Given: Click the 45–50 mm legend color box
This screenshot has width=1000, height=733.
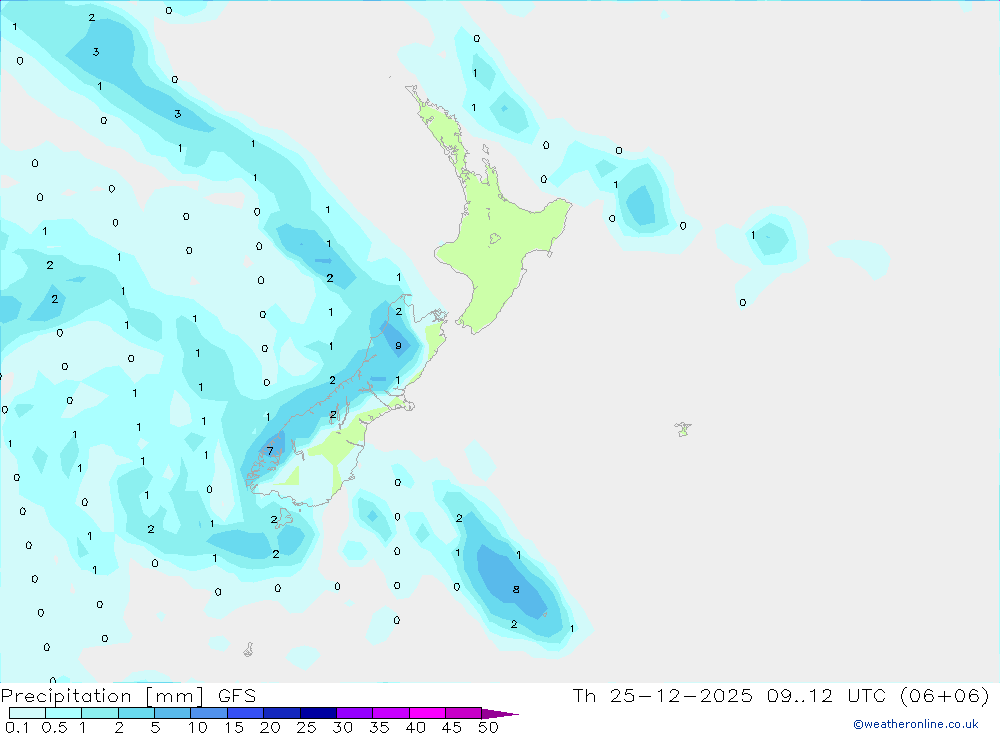Looking at the screenshot, I should [464, 713].
